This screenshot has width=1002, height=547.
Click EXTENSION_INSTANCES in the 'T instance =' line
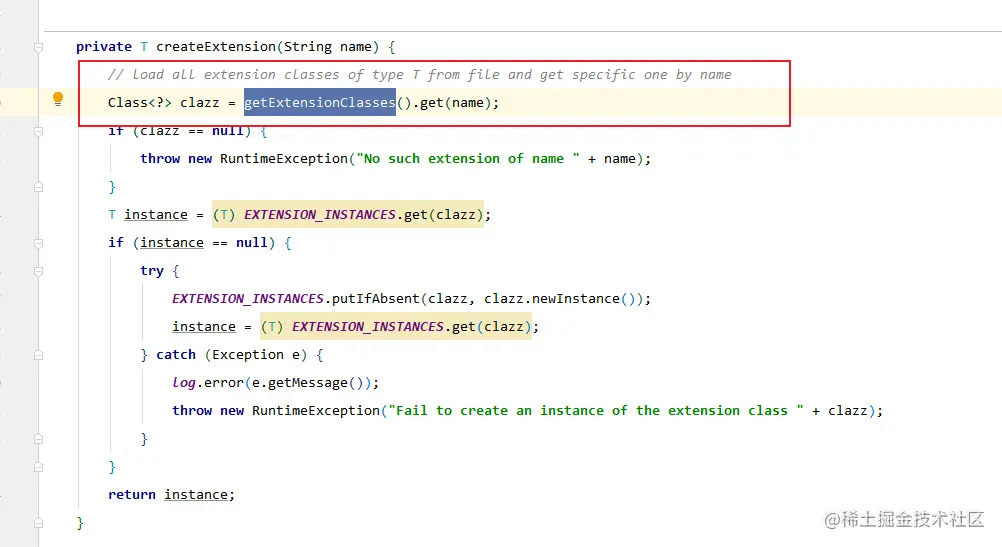[320, 215]
